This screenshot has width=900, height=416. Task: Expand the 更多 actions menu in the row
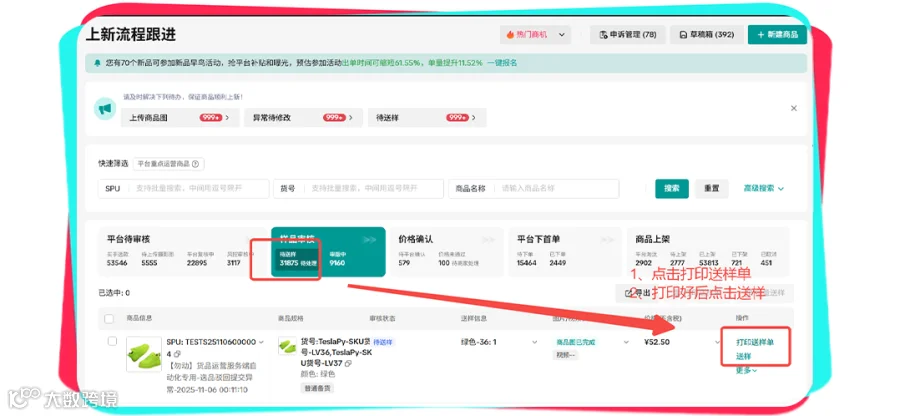(x=747, y=371)
